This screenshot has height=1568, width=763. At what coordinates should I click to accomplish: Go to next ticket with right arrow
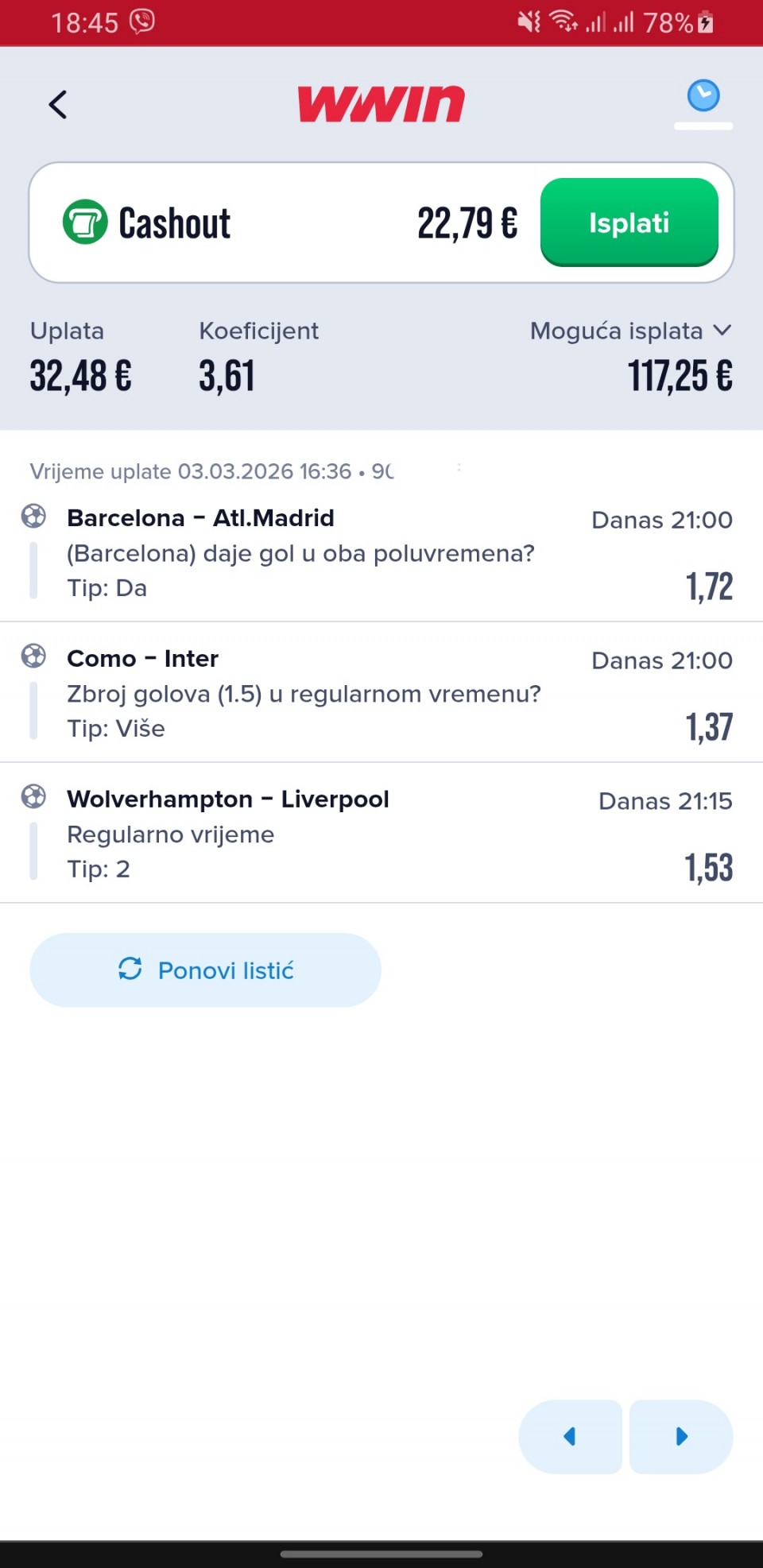pyautogui.click(x=681, y=1436)
